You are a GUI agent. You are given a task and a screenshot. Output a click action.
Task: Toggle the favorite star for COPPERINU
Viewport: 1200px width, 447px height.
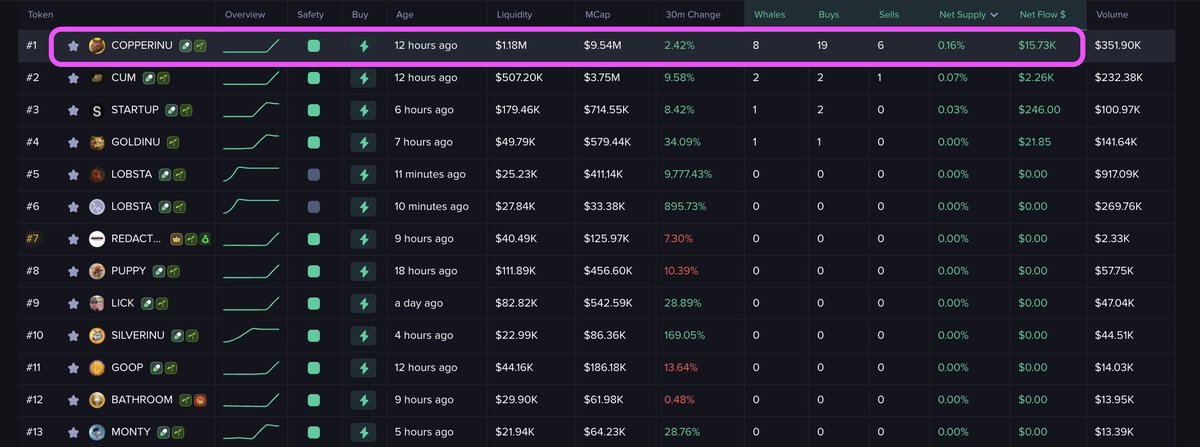(x=73, y=46)
